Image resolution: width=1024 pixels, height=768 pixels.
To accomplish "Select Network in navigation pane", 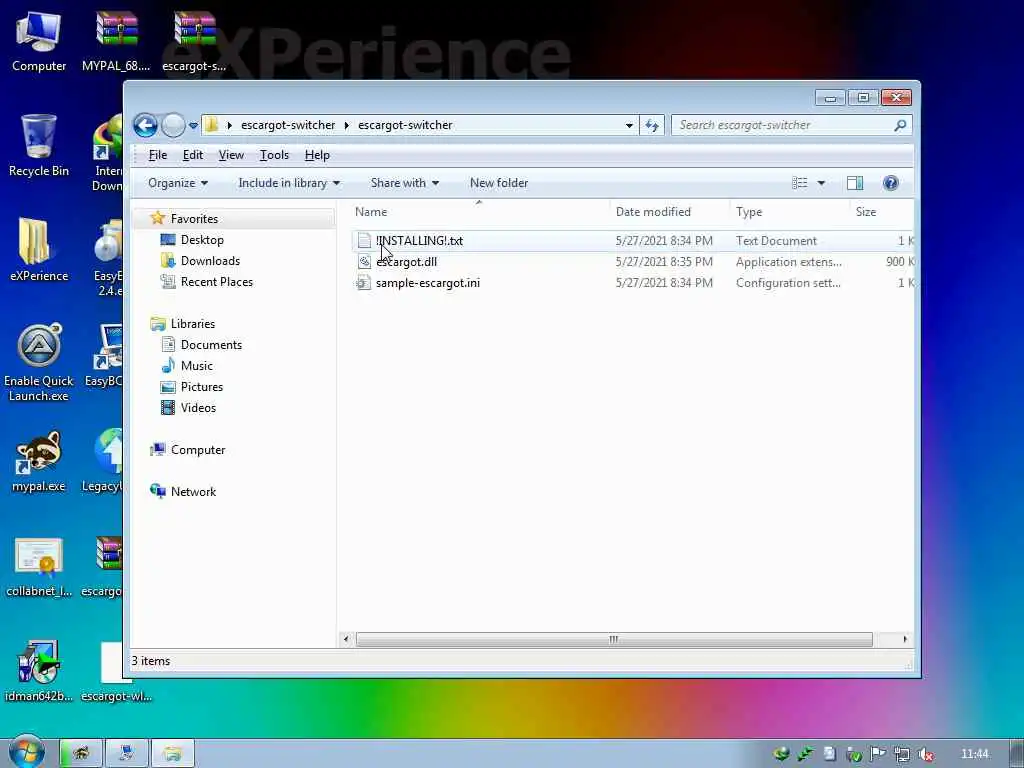I will pyautogui.click(x=193, y=492).
